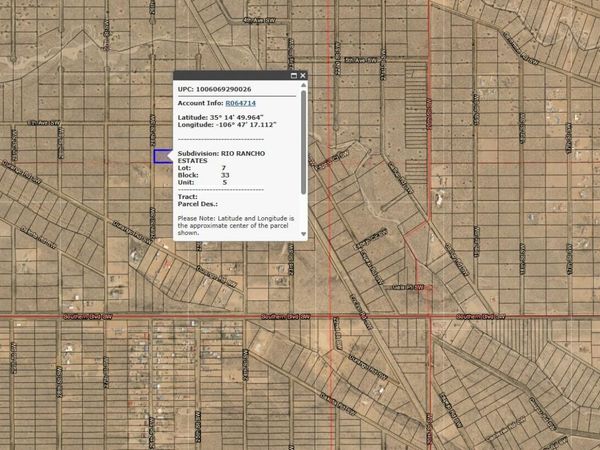This screenshot has height=450, width=600.
Task: Click the Longitude -106° 47' 17.112" value
Action: 245,125
